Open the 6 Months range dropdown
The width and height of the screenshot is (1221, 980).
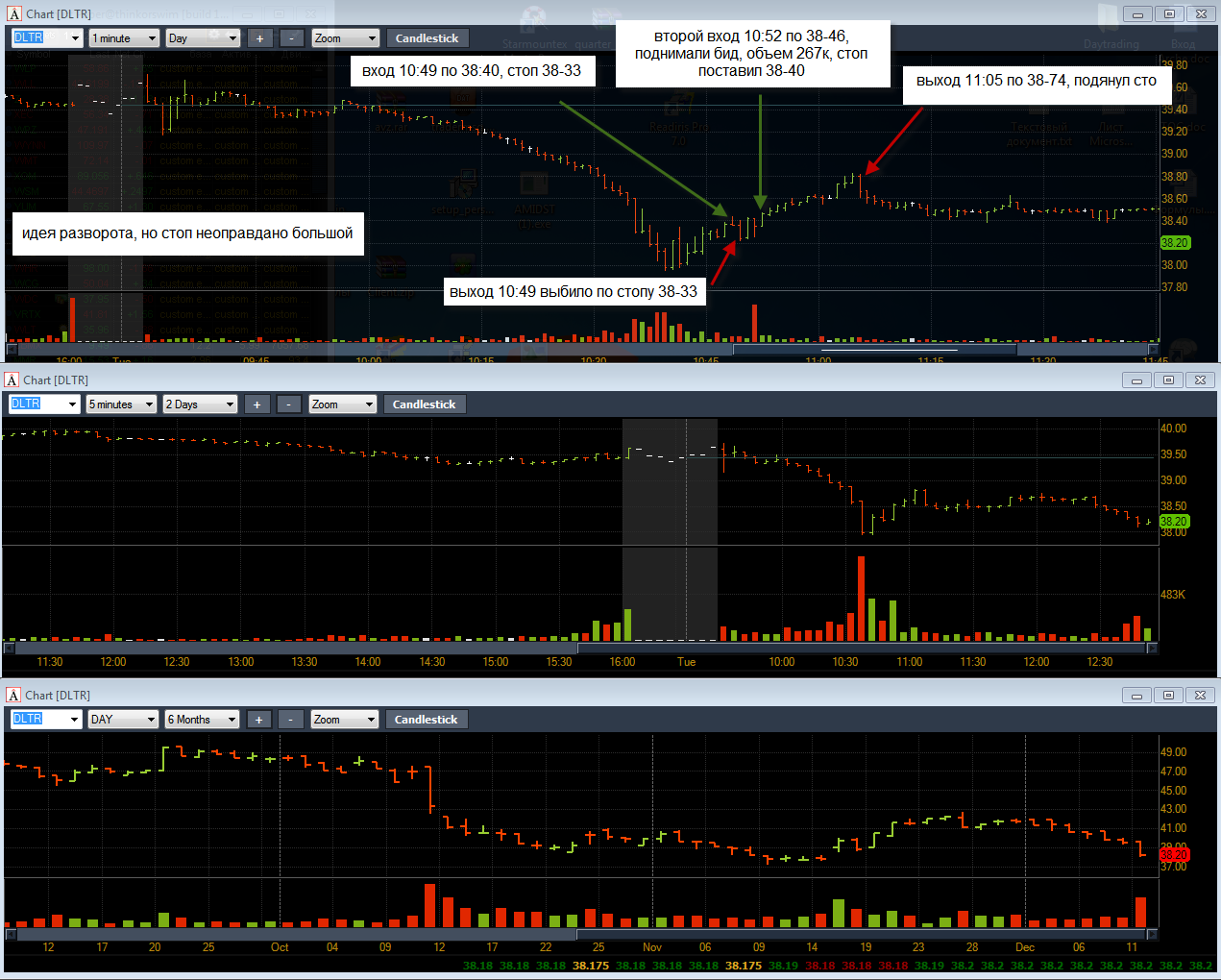(202, 720)
